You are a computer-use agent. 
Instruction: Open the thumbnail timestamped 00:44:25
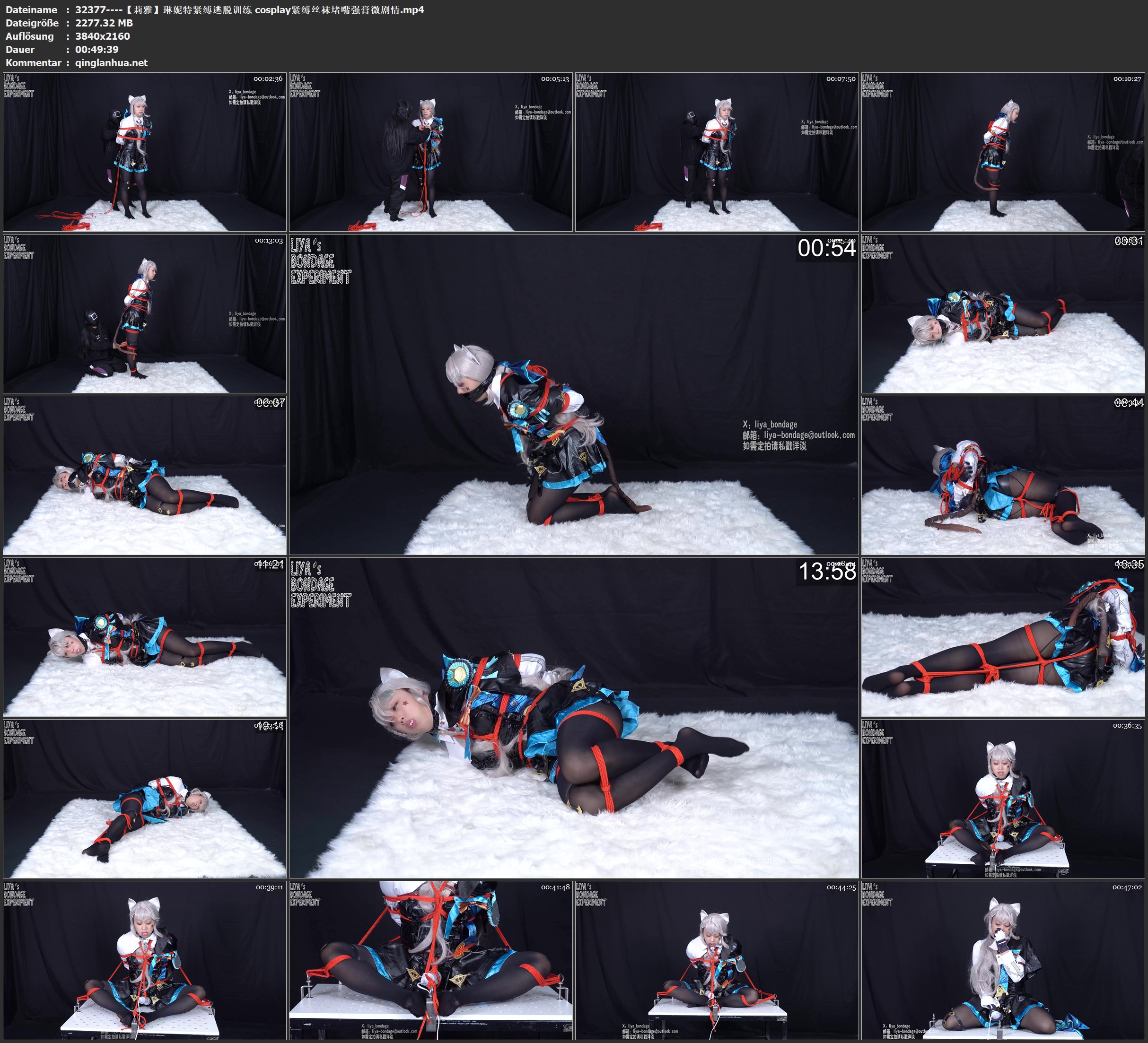716,960
